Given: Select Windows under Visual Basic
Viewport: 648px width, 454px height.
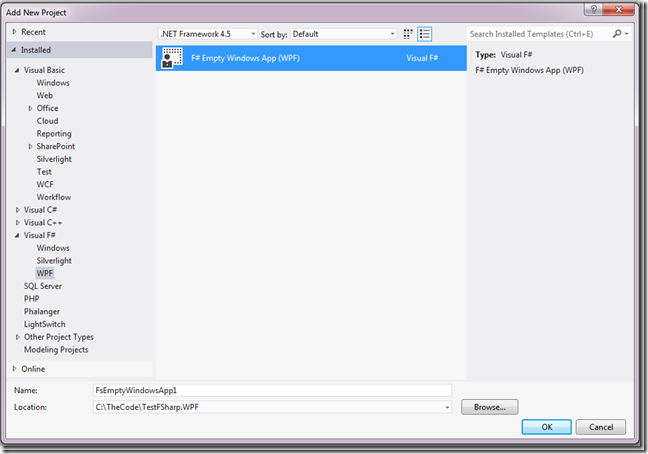Looking at the screenshot, I should pos(53,83).
